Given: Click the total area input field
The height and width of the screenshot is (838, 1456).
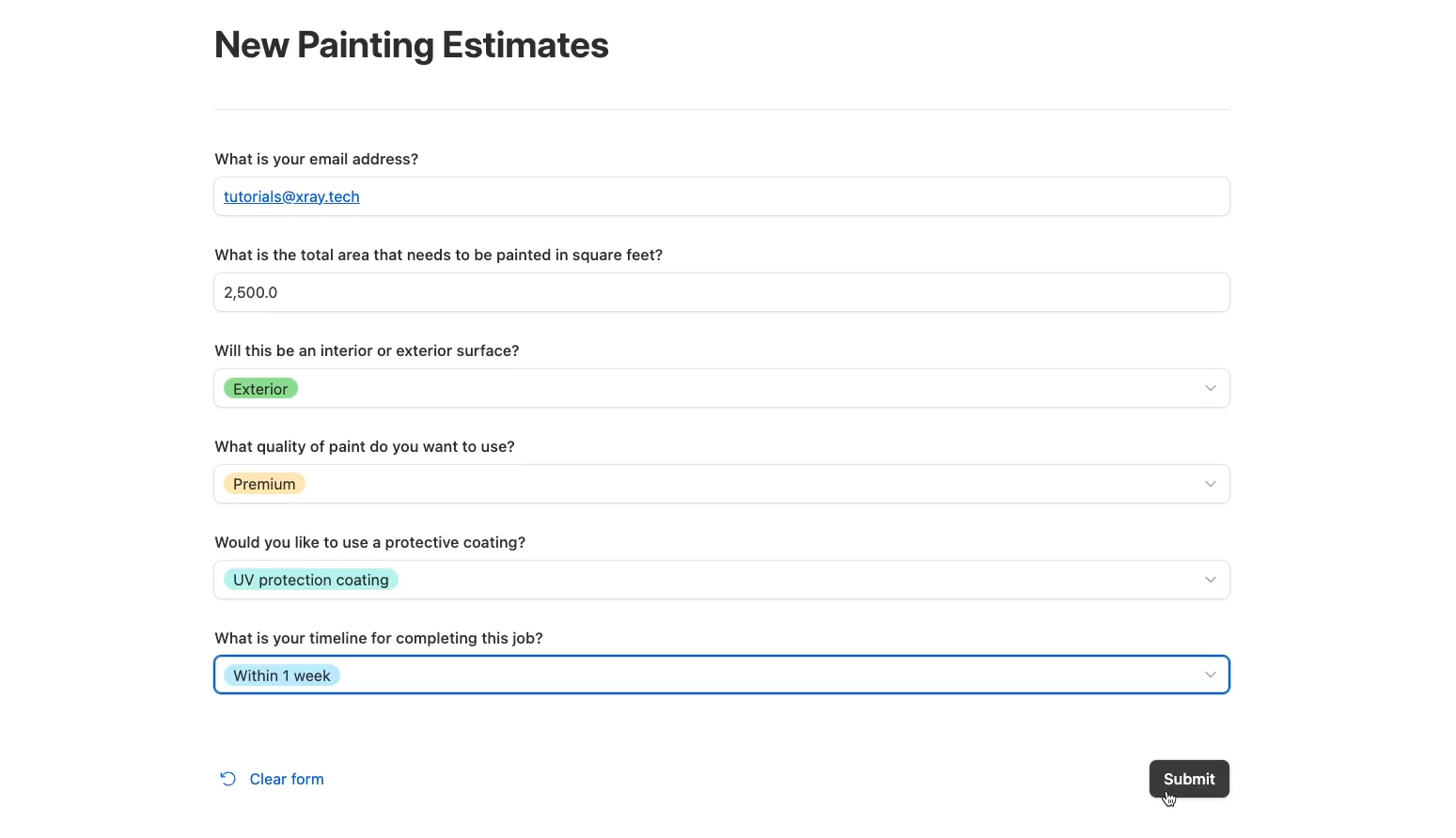Looking at the screenshot, I should [722, 292].
